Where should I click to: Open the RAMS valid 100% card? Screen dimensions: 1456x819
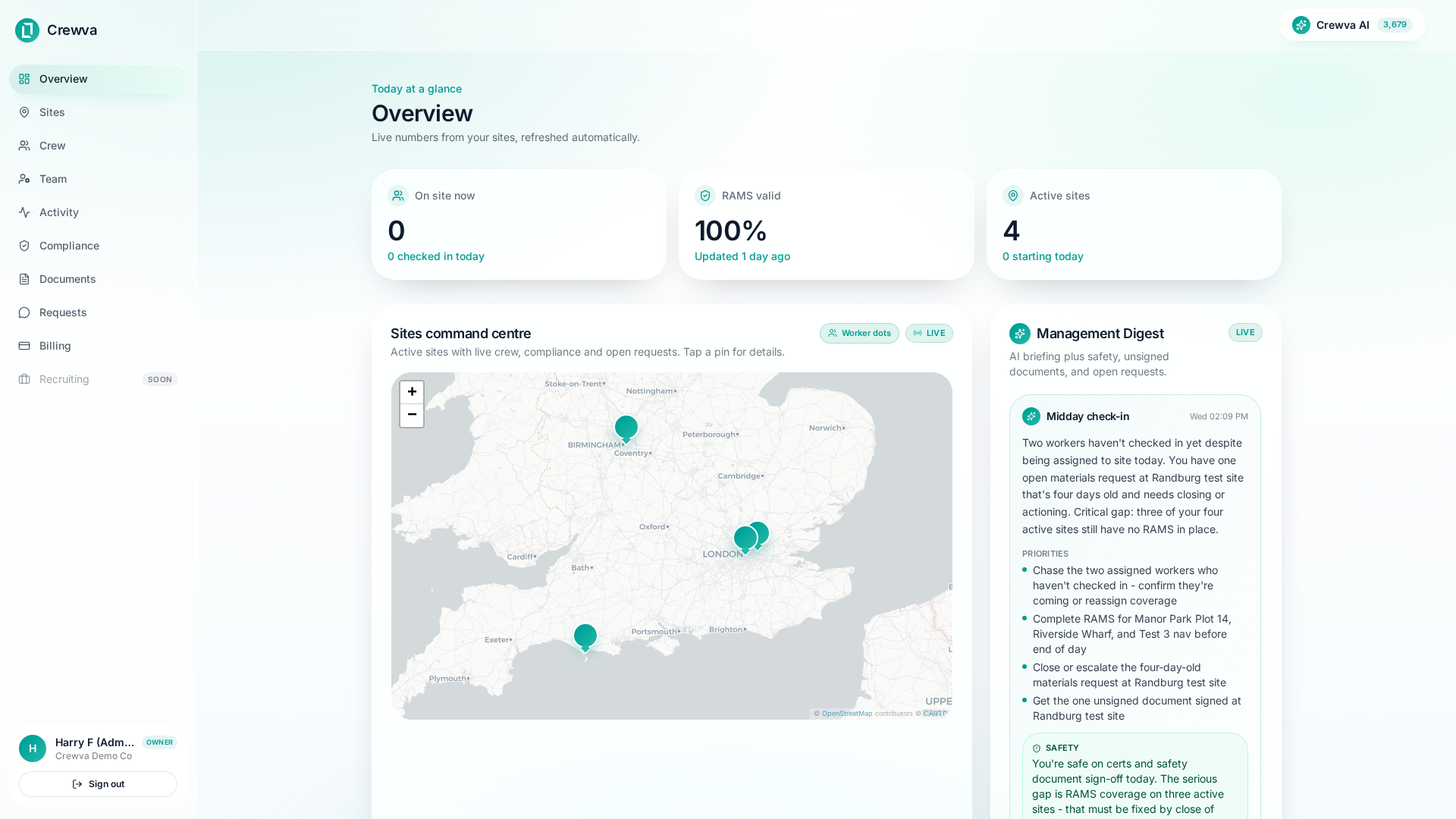[827, 224]
